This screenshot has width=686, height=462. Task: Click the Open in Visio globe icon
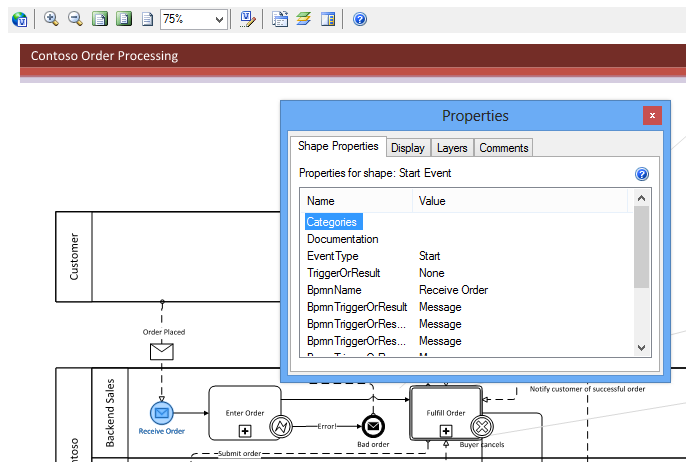[19, 19]
